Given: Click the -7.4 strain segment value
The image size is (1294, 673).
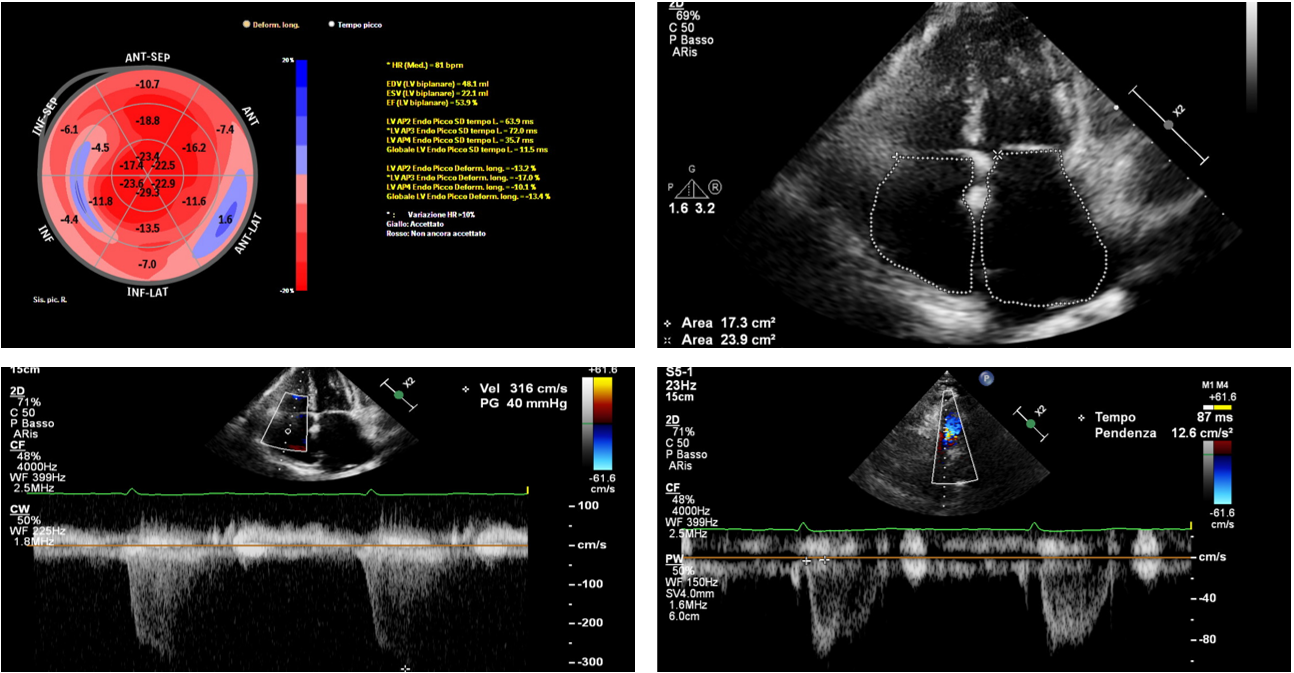Looking at the screenshot, I should coord(224,130).
